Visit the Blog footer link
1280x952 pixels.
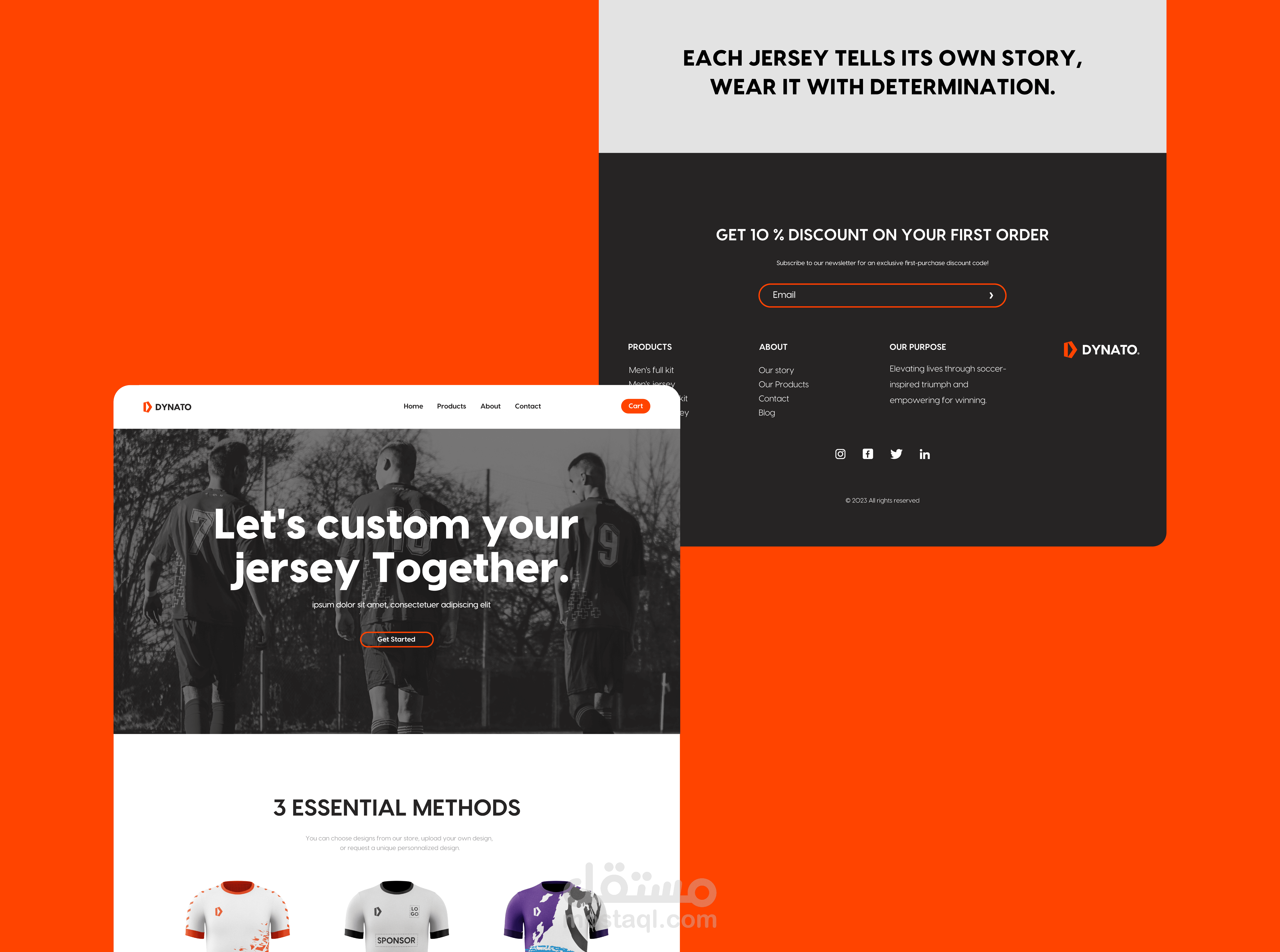[766, 413]
